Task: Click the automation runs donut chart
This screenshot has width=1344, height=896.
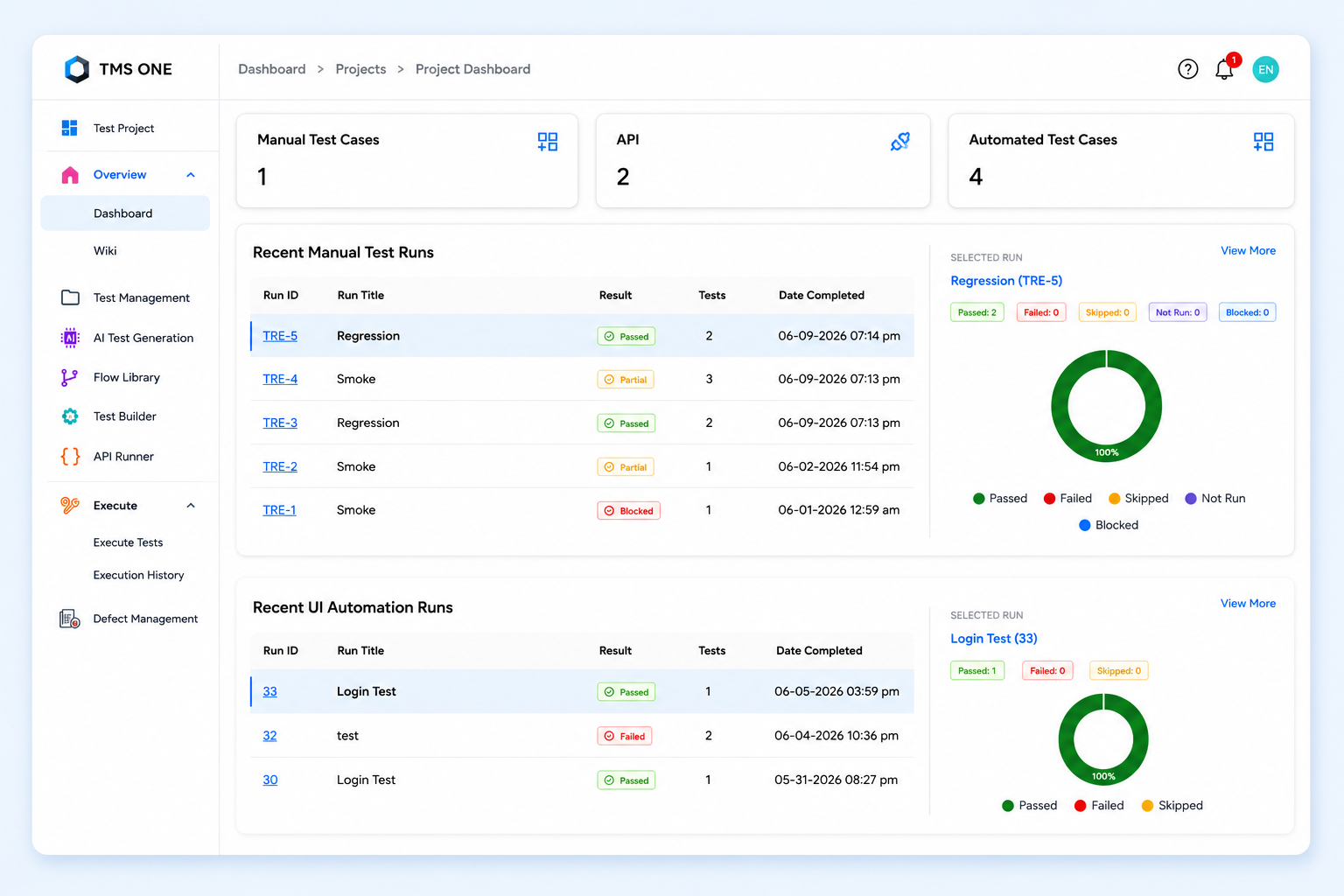Action: coord(1103,739)
